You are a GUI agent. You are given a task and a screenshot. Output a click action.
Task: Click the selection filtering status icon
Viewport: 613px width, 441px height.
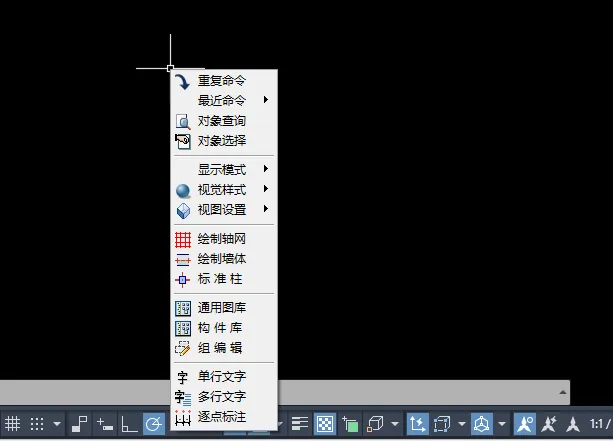(x=442, y=424)
